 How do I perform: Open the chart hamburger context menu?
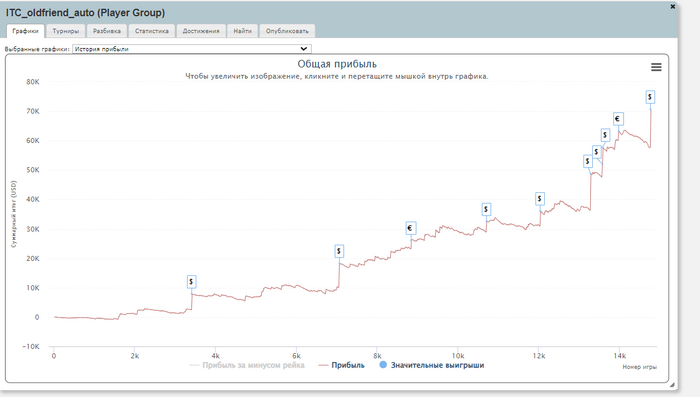pos(656,67)
